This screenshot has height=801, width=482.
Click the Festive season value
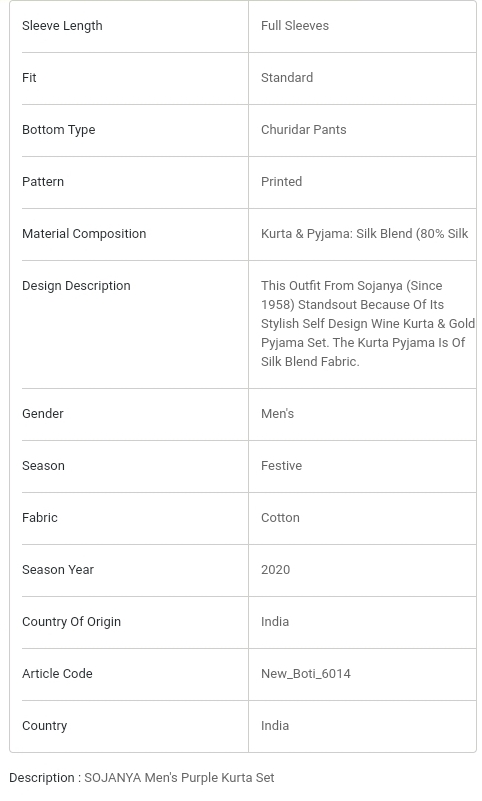pyautogui.click(x=281, y=466)
